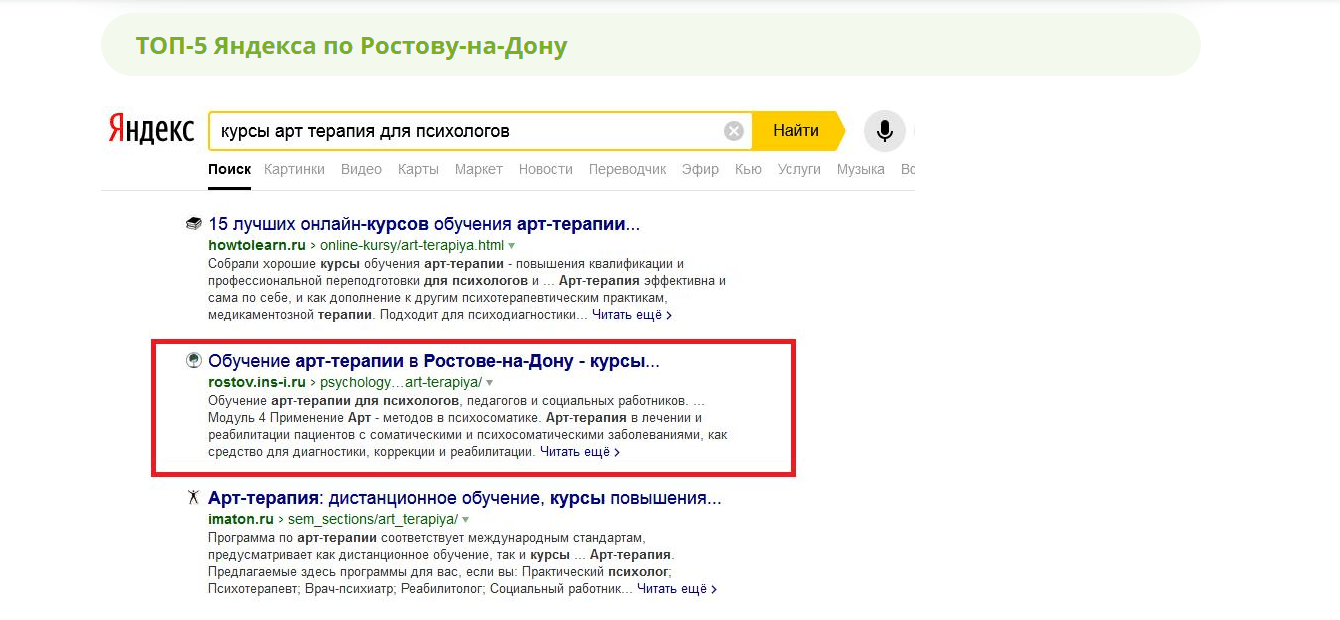Click the Найти search button
1340x620 pixels.
[x=797, y=131]
